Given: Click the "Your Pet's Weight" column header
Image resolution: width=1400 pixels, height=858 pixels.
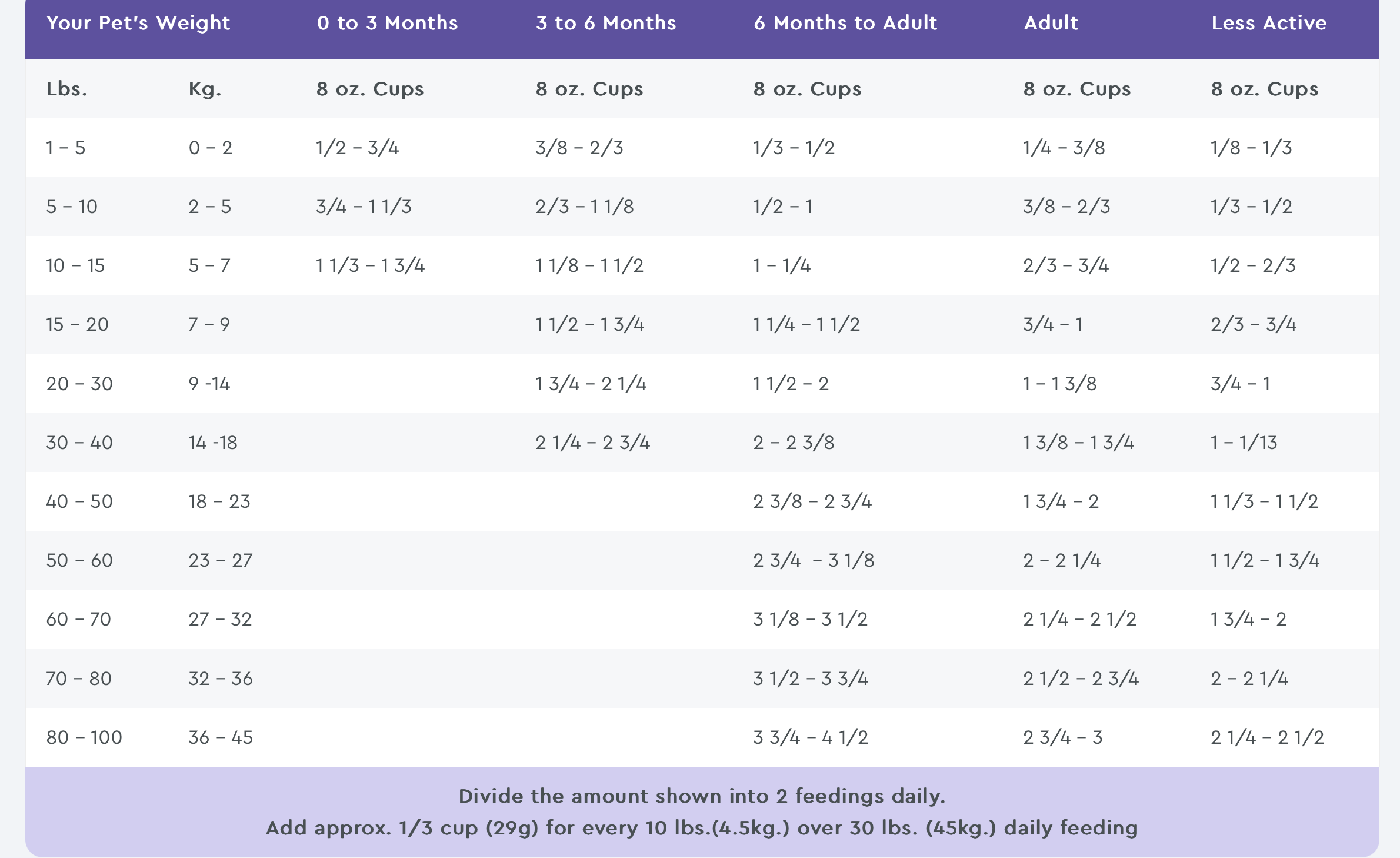Looking at the screenshot, I should pyautogui.click(x=138, y=23).
